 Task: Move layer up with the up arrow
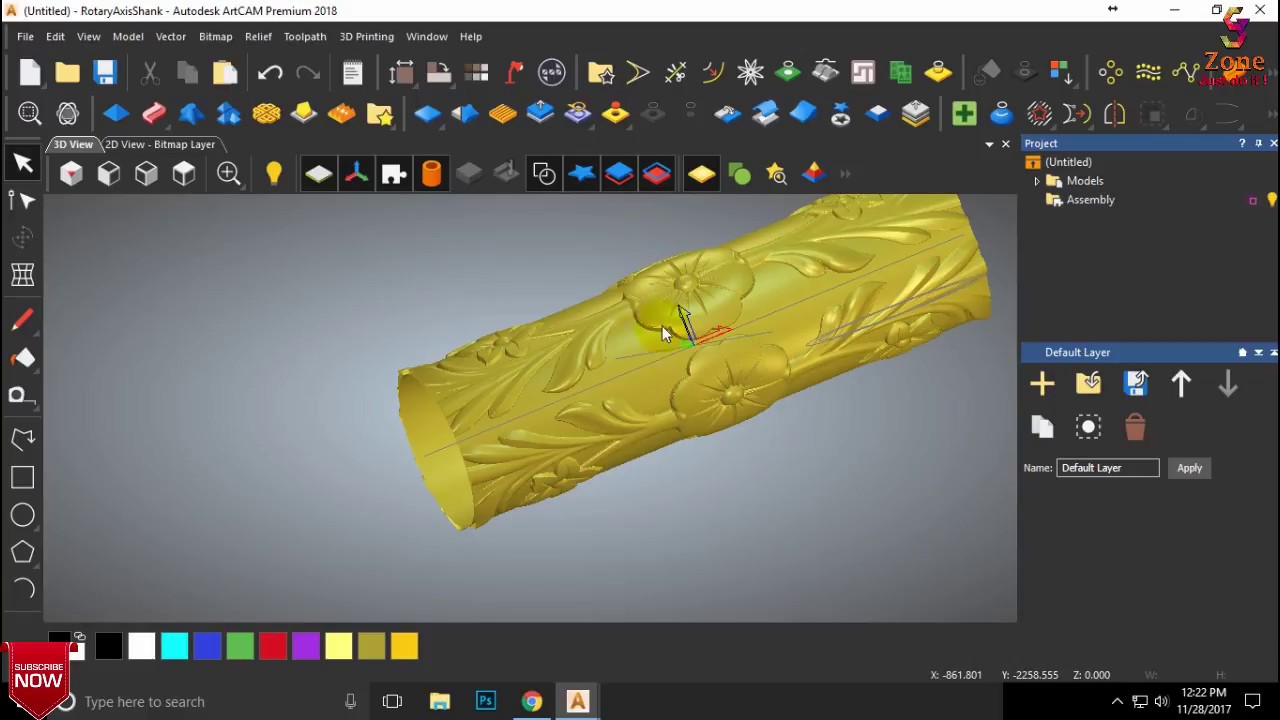pos(1181,383)
